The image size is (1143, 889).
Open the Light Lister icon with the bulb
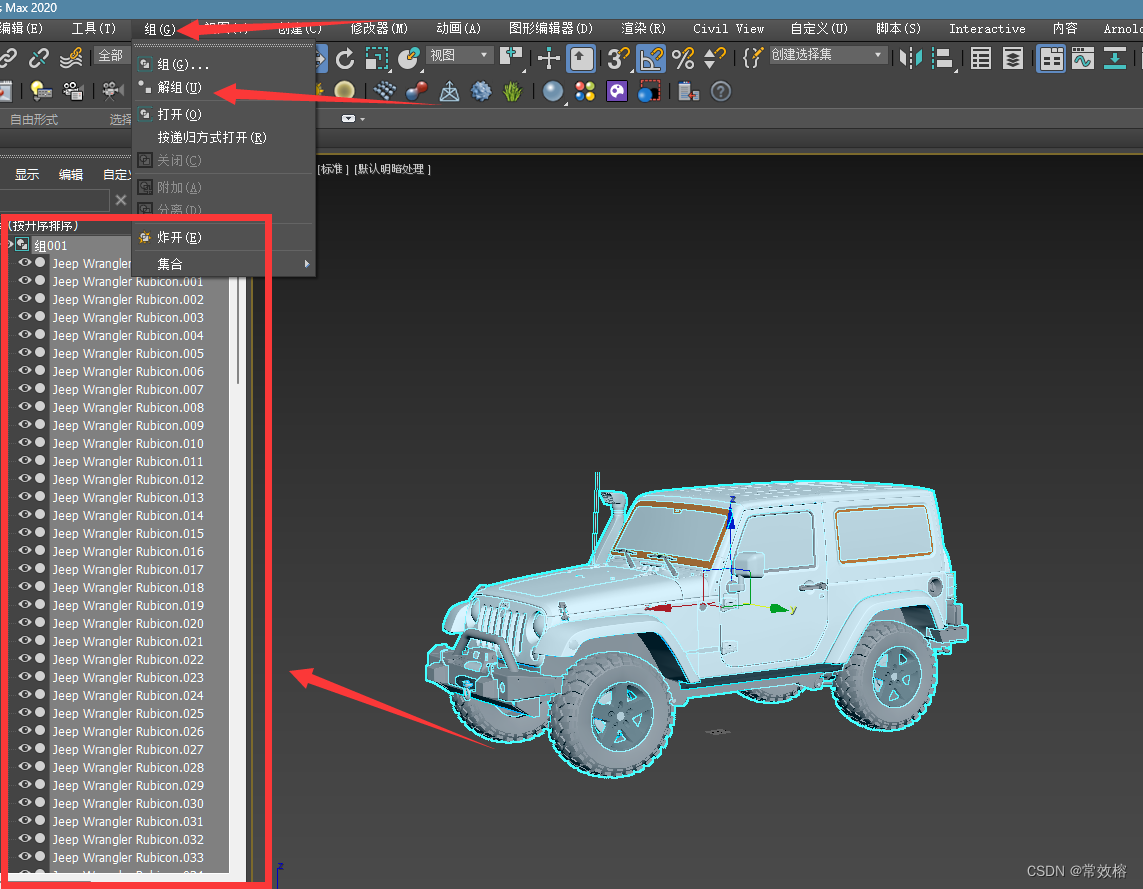point(41,91)
